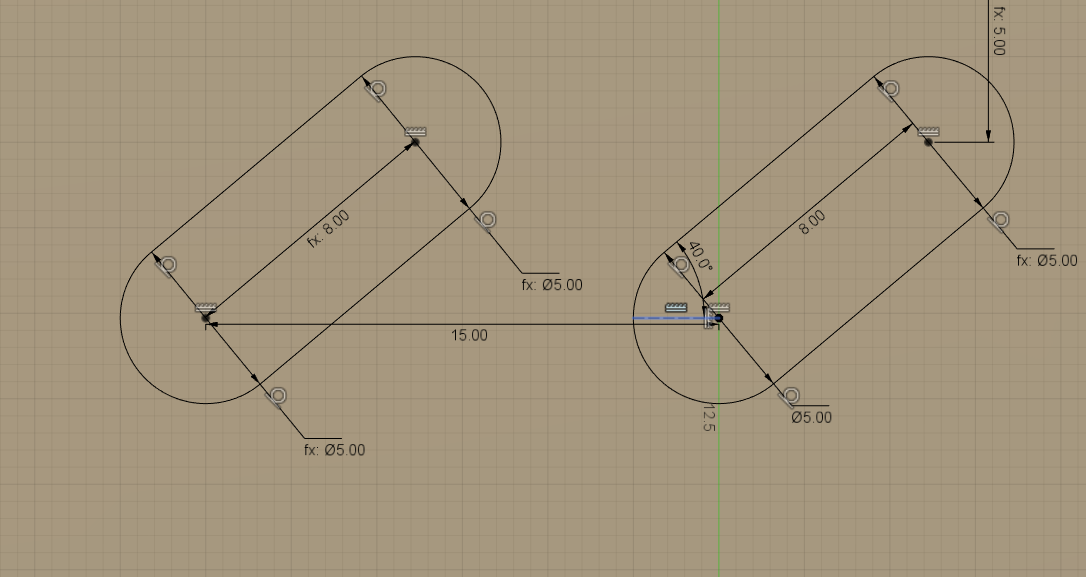The height and width of the screenshot is (577, 1086).
Task: Select the tangent icon on left slot's right side
Action: (487, 219)
